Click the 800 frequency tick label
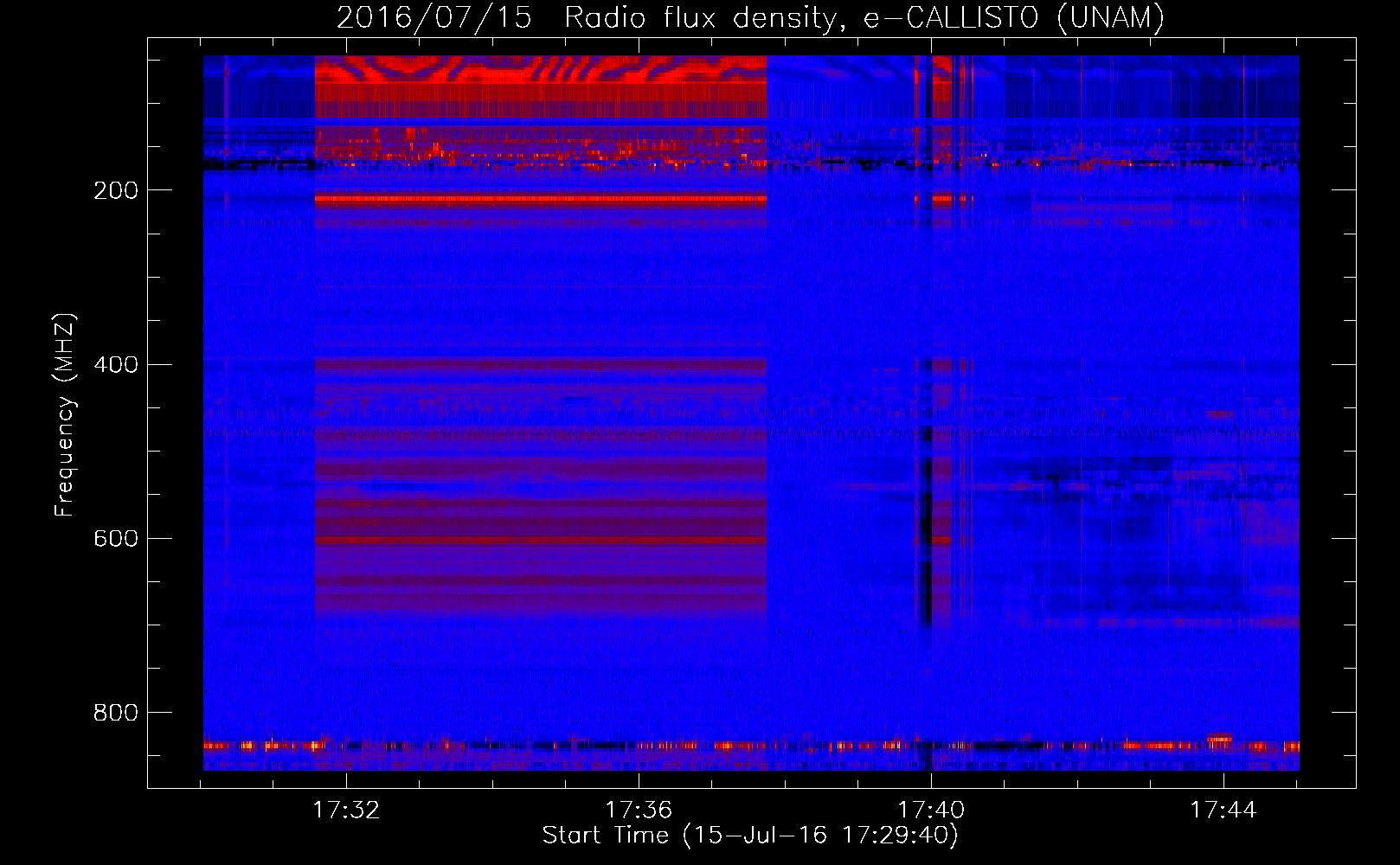Image resolution: width=1400 pixels, height=865 pixels. tap(116, 713)
